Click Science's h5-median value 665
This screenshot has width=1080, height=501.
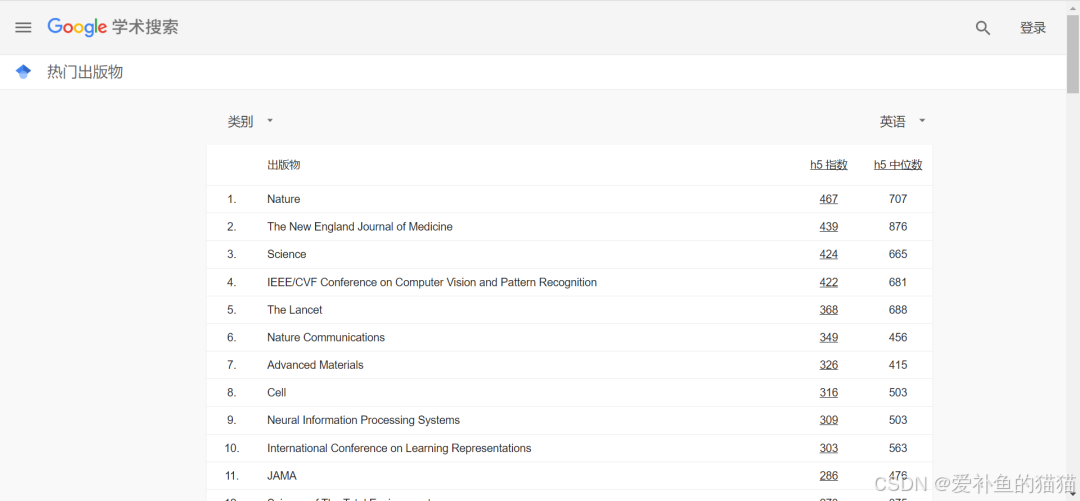pyautogui.click(x=897, y=254)
